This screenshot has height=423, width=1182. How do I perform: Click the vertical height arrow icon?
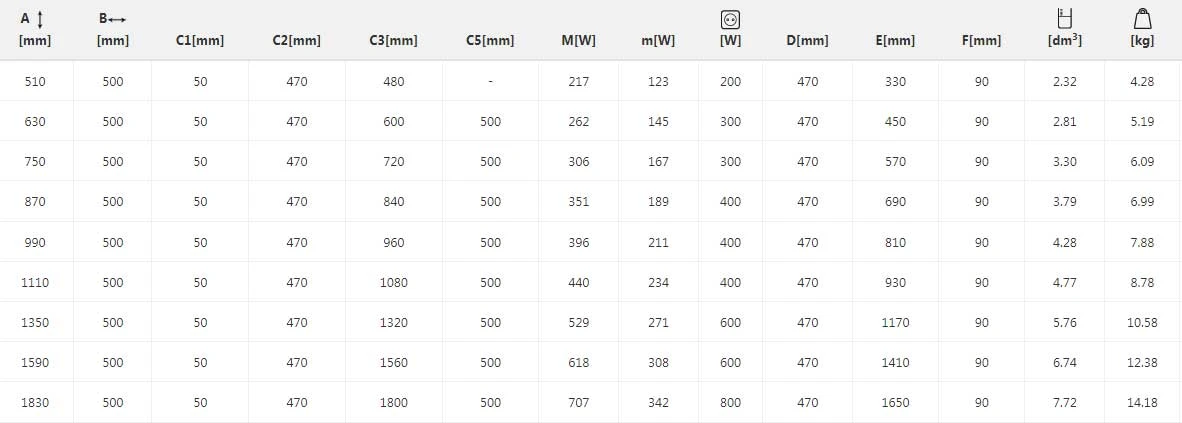coord(40,18)
